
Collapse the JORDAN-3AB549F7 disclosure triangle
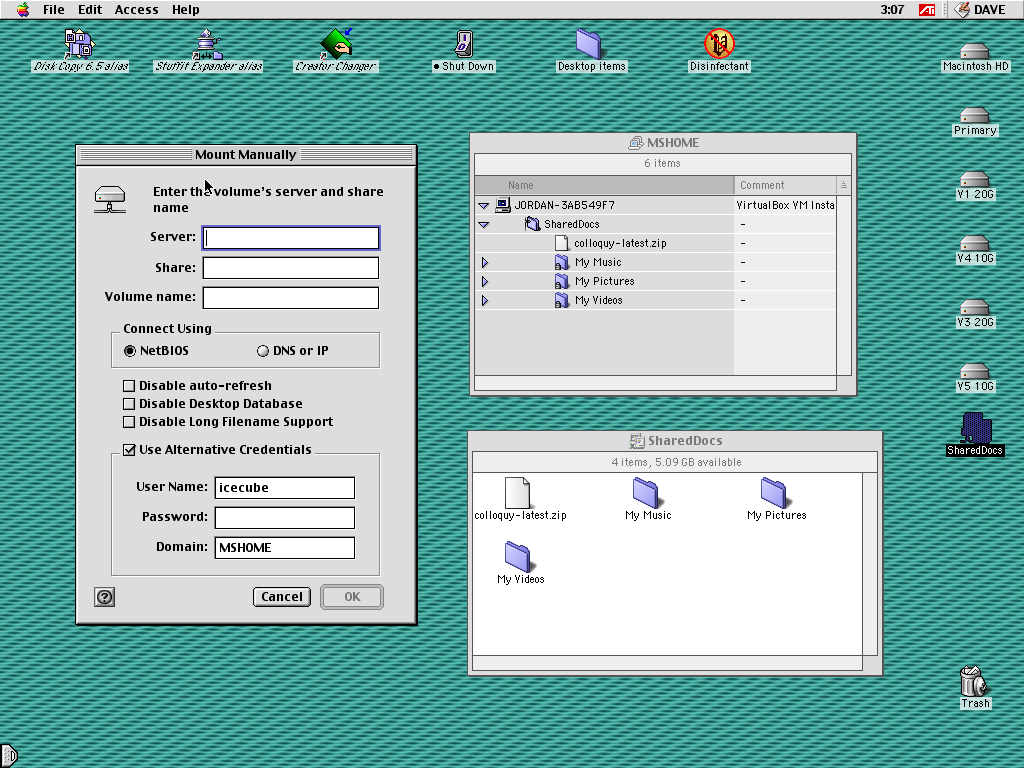click(483, 205)
